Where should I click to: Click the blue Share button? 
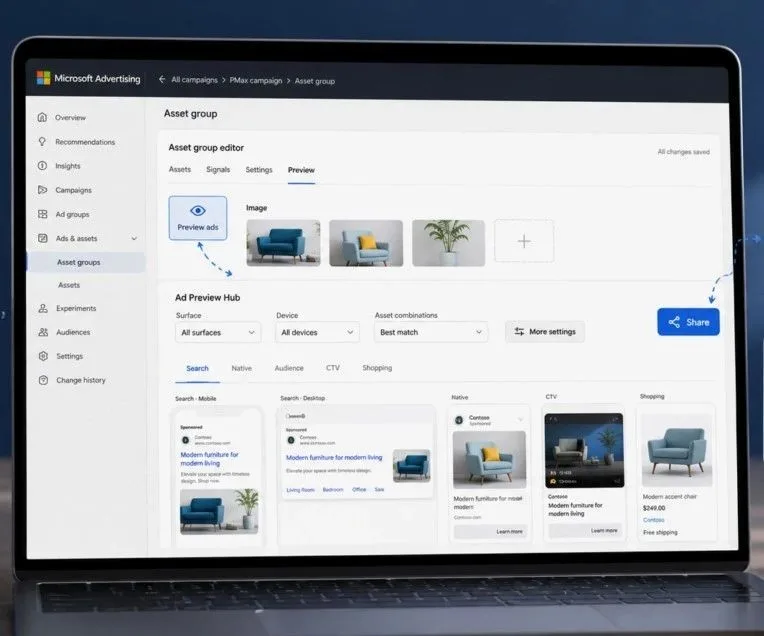(688, 322)
